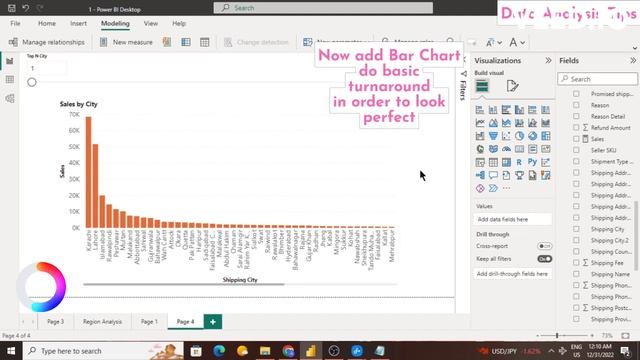Viewport: 640px width, 360px height.
Task: Toggle the Keep all filters switch
Action: point(544,259)
